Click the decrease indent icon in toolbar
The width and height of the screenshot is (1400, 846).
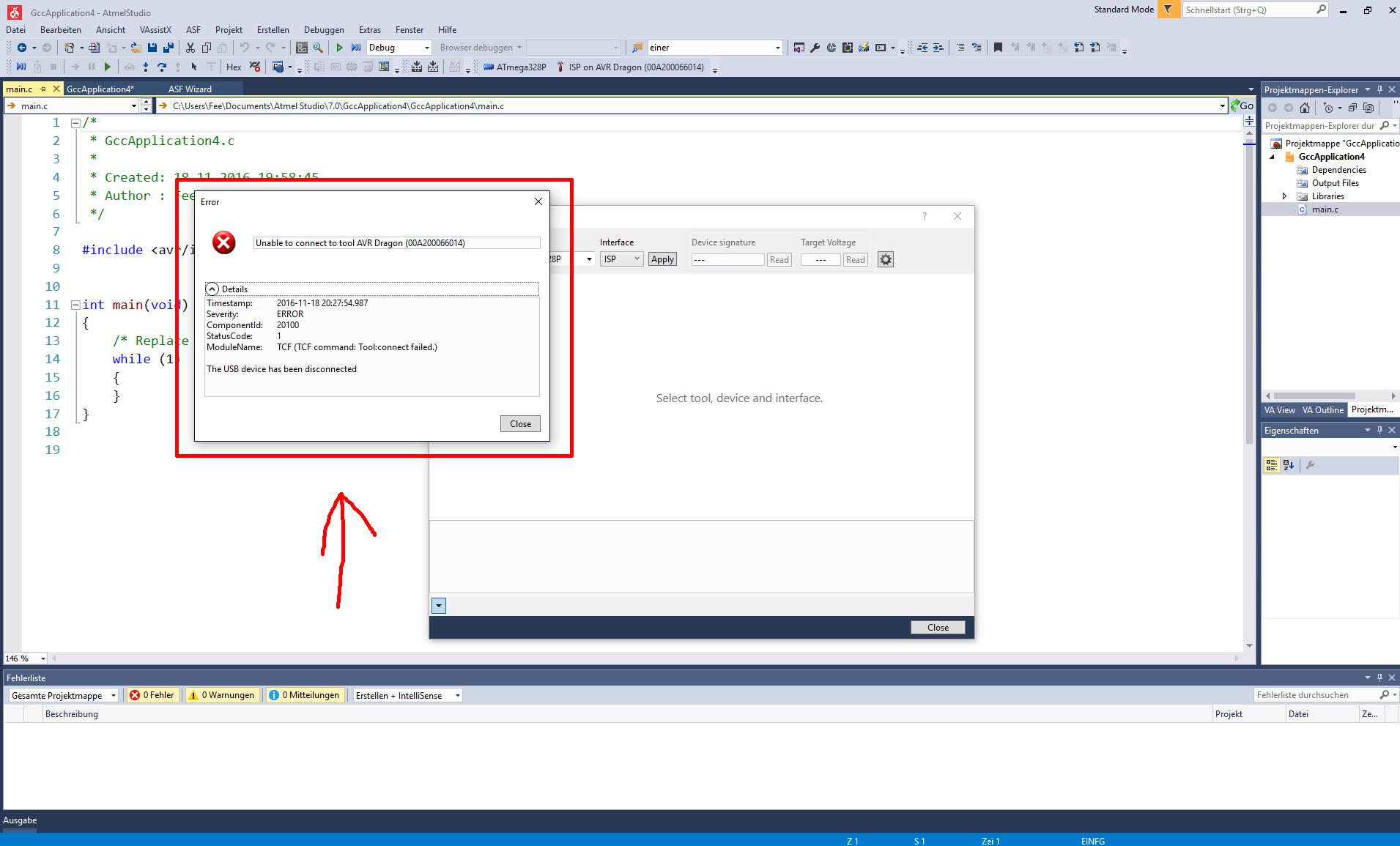(922, 48)
